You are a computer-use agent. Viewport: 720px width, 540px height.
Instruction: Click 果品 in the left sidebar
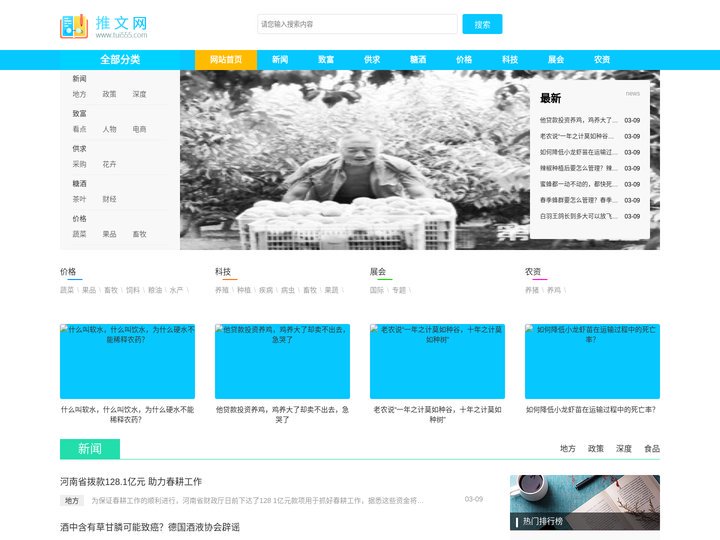pyautogui.click(x=109, y=234)
